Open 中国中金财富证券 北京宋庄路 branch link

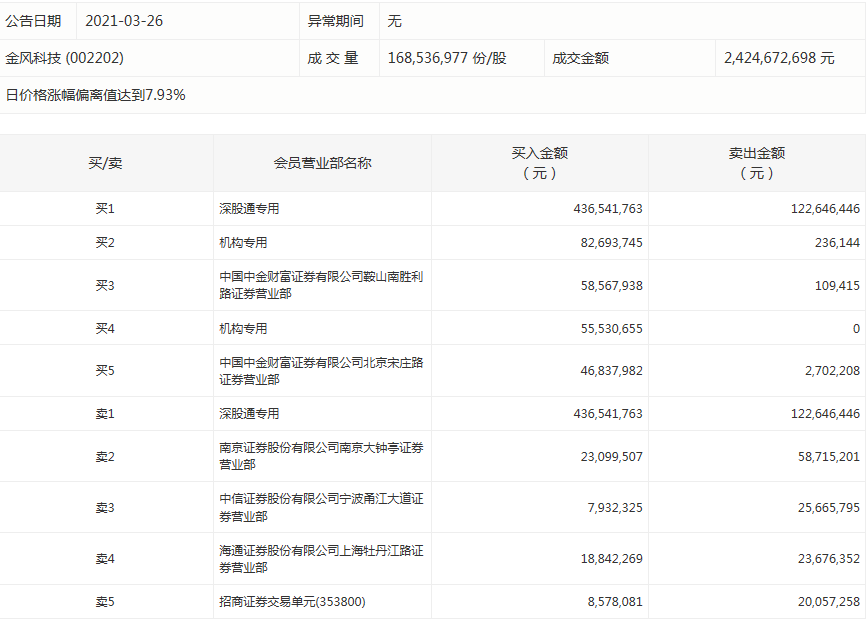(321, 370)
